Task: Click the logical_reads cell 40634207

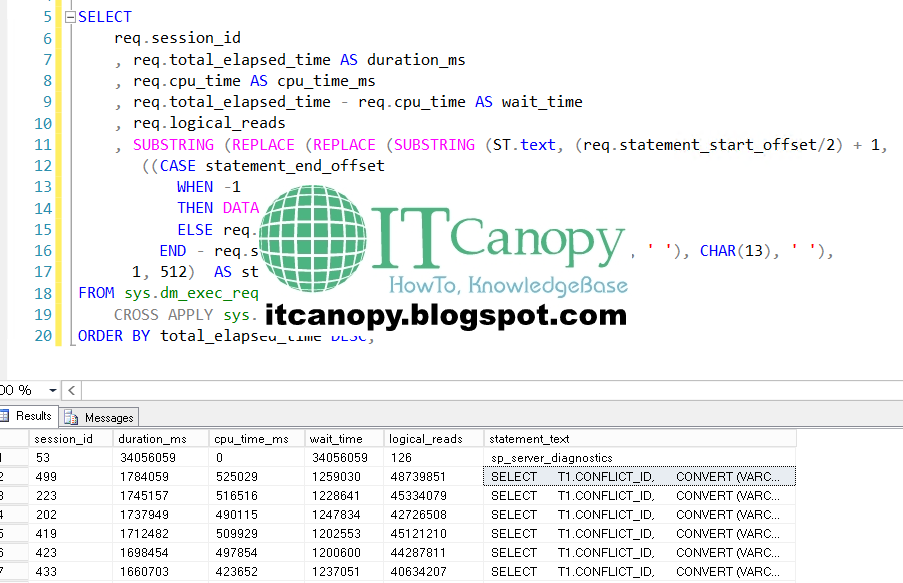Action: point(434,572)
